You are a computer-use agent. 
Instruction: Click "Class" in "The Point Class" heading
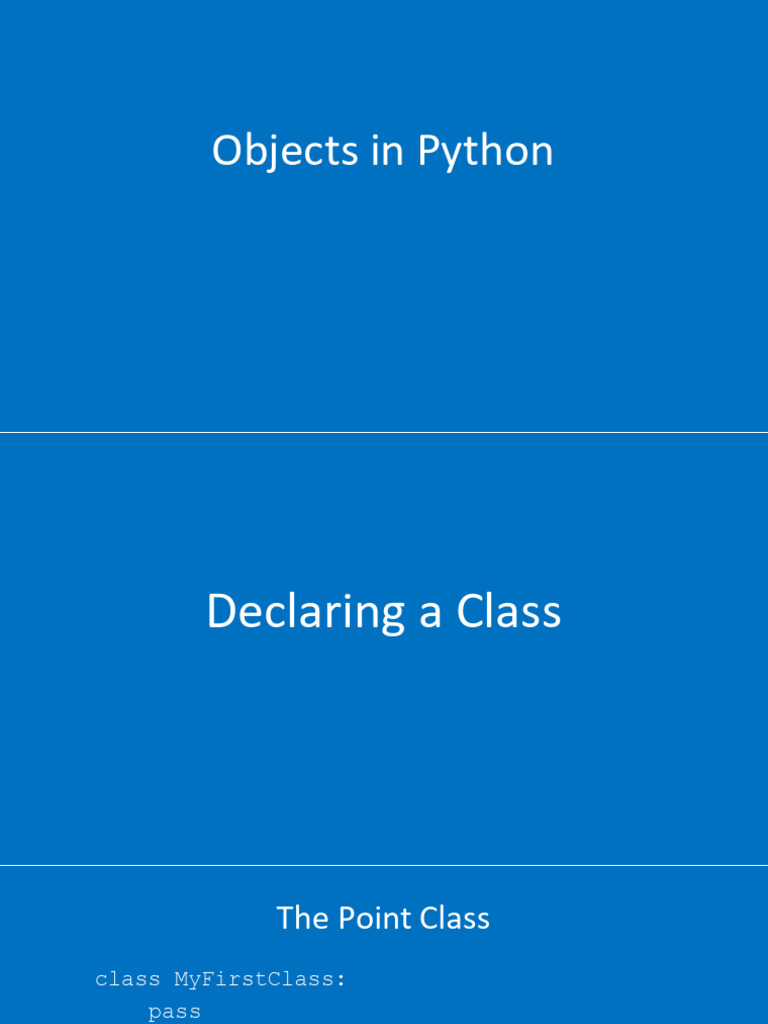pos(455,918)
